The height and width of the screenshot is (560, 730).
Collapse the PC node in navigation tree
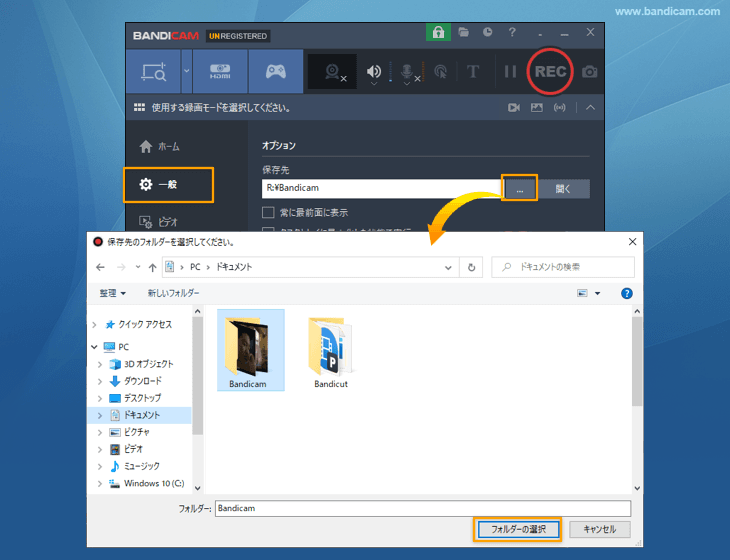pyautogui.click(x=95, y=347)
